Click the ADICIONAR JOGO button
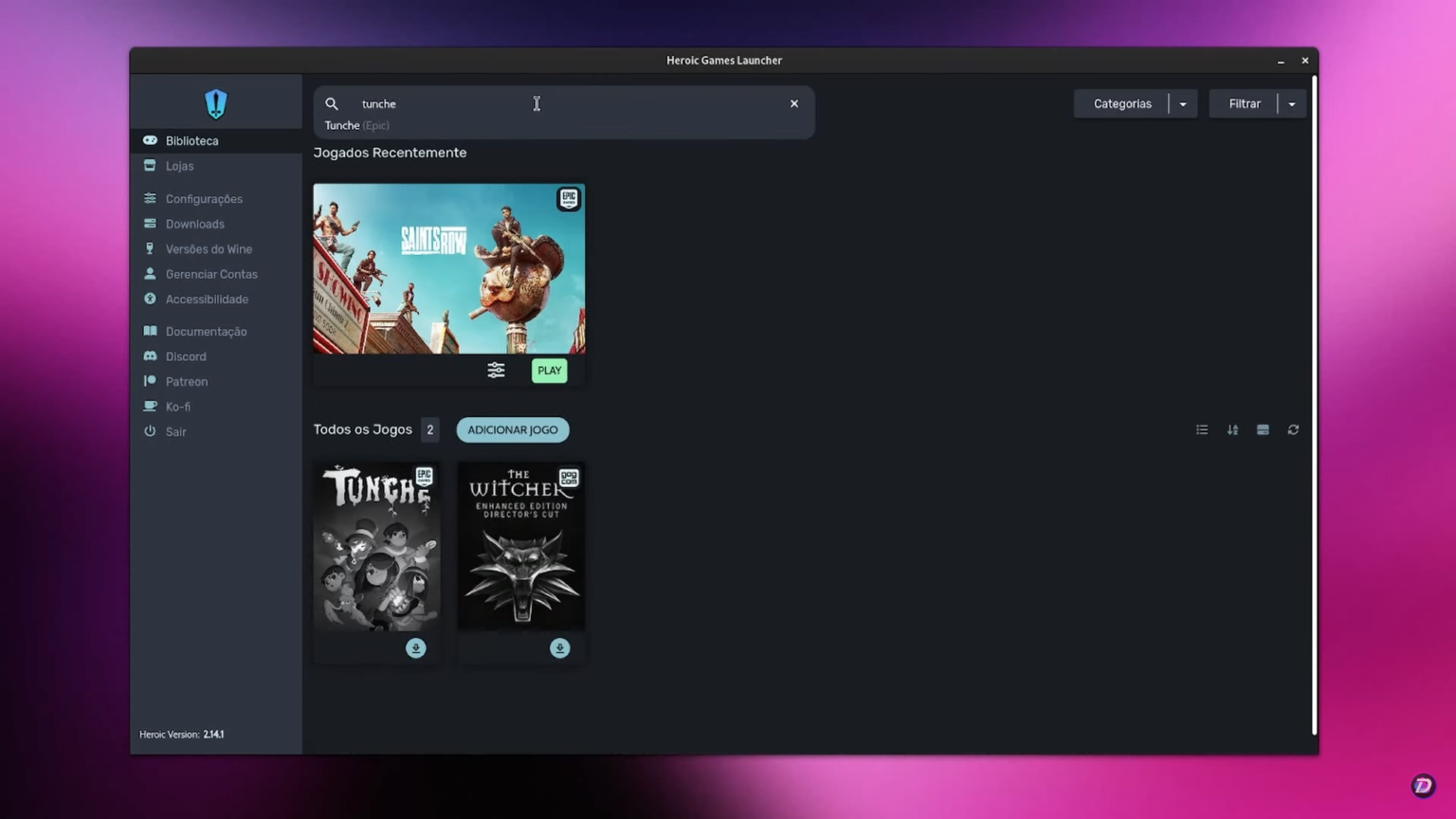This screenshot has width=1456, height=819. [512, 429]
